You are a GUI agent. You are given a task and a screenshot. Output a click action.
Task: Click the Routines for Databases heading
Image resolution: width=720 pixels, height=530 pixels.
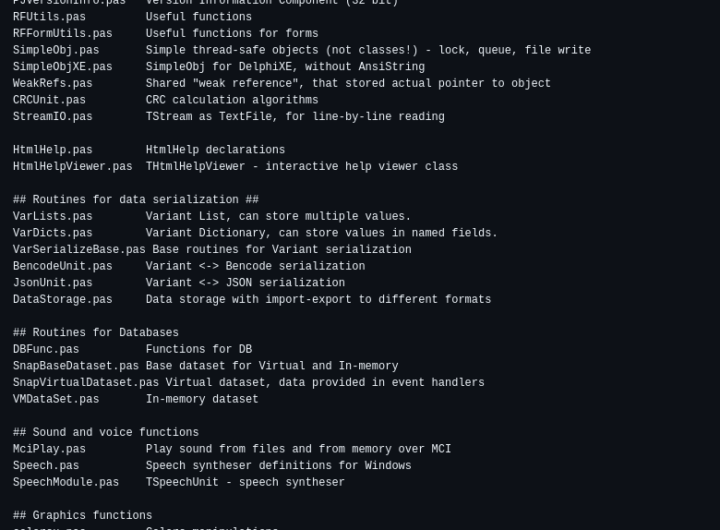pos(96,333)
